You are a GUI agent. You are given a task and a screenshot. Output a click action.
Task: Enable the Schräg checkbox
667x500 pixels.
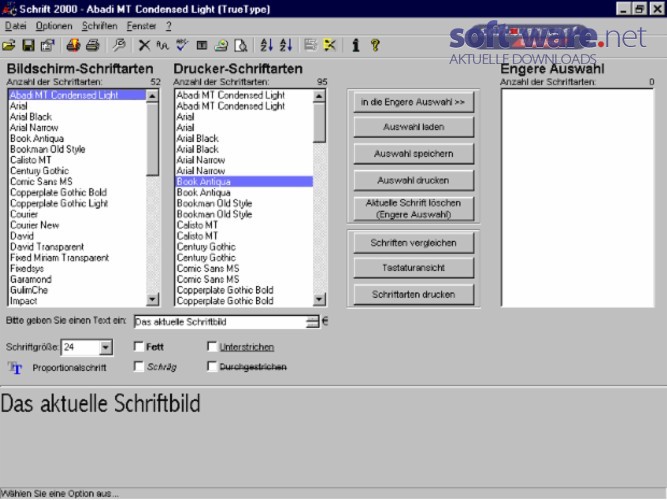139,366
